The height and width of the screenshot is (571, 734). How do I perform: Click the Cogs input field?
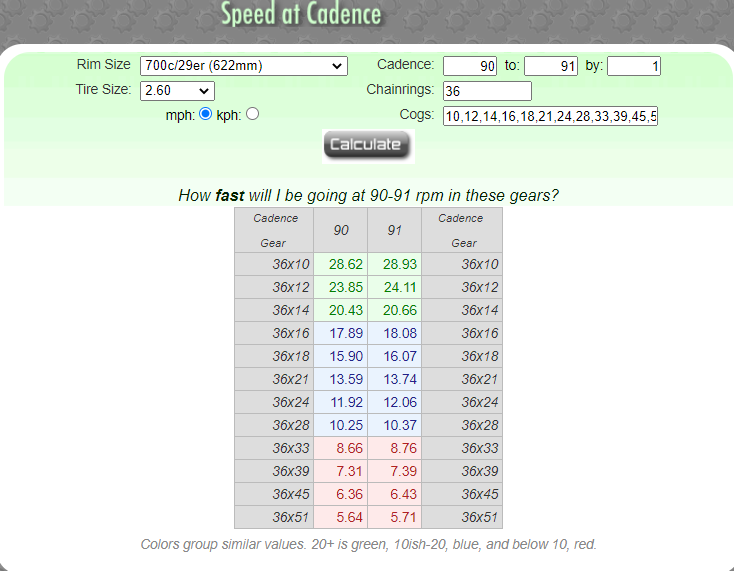(550, 117)
